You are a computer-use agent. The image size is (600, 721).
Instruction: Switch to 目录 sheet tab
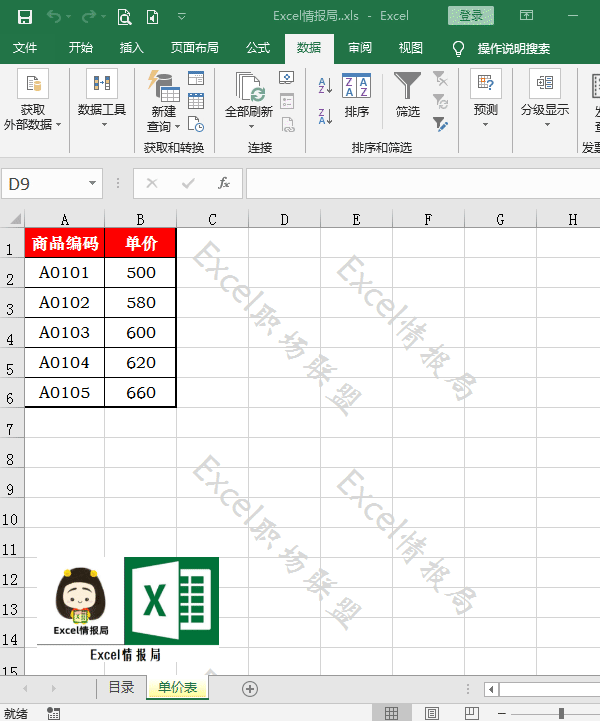pos(121,688)
